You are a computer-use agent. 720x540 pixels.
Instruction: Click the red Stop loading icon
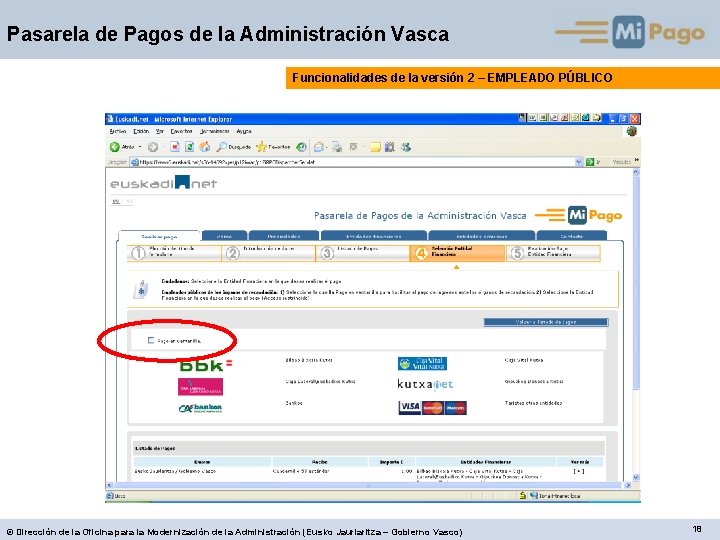coord(175,147)
